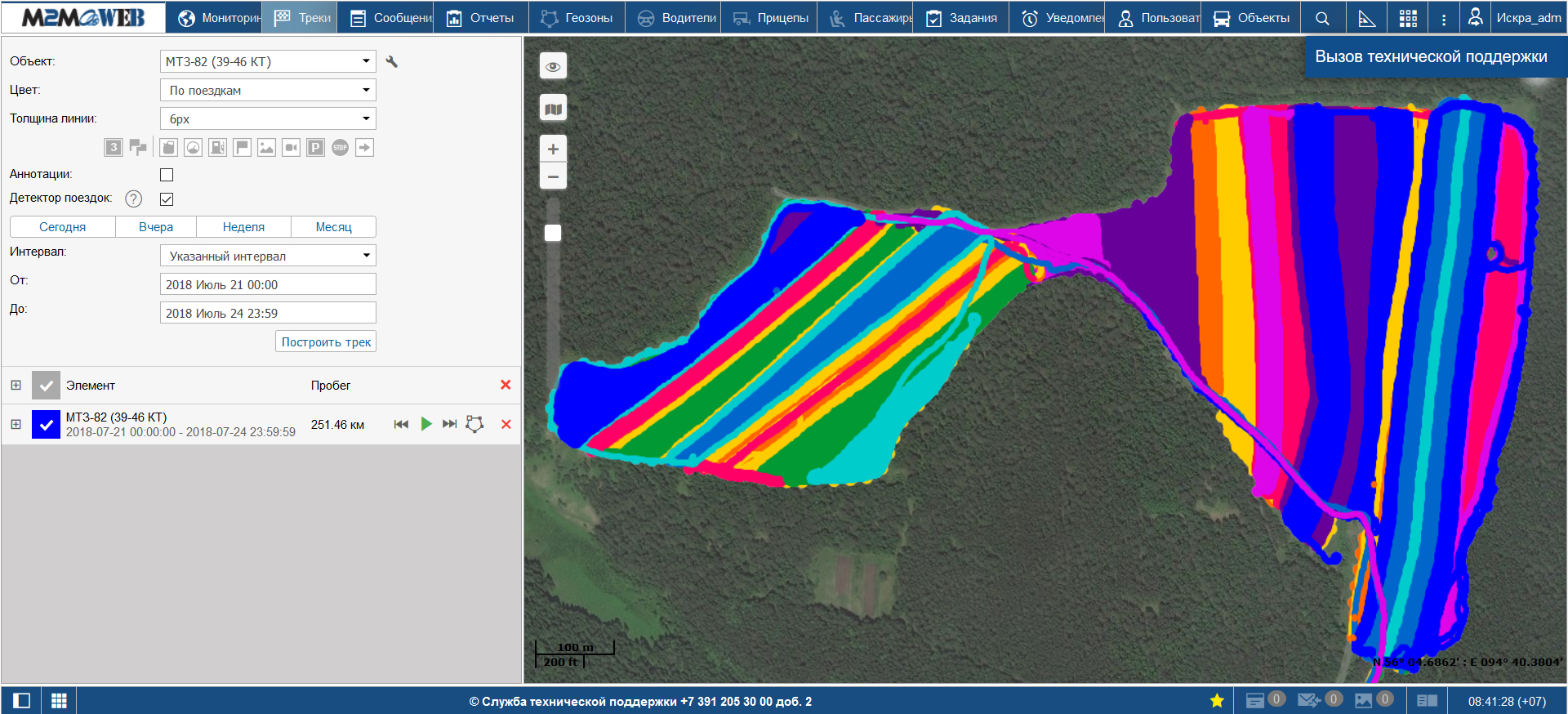Toggle the map eye visibility button
This screenshot has width=1568, height=714.
click(x=553, y=66)
